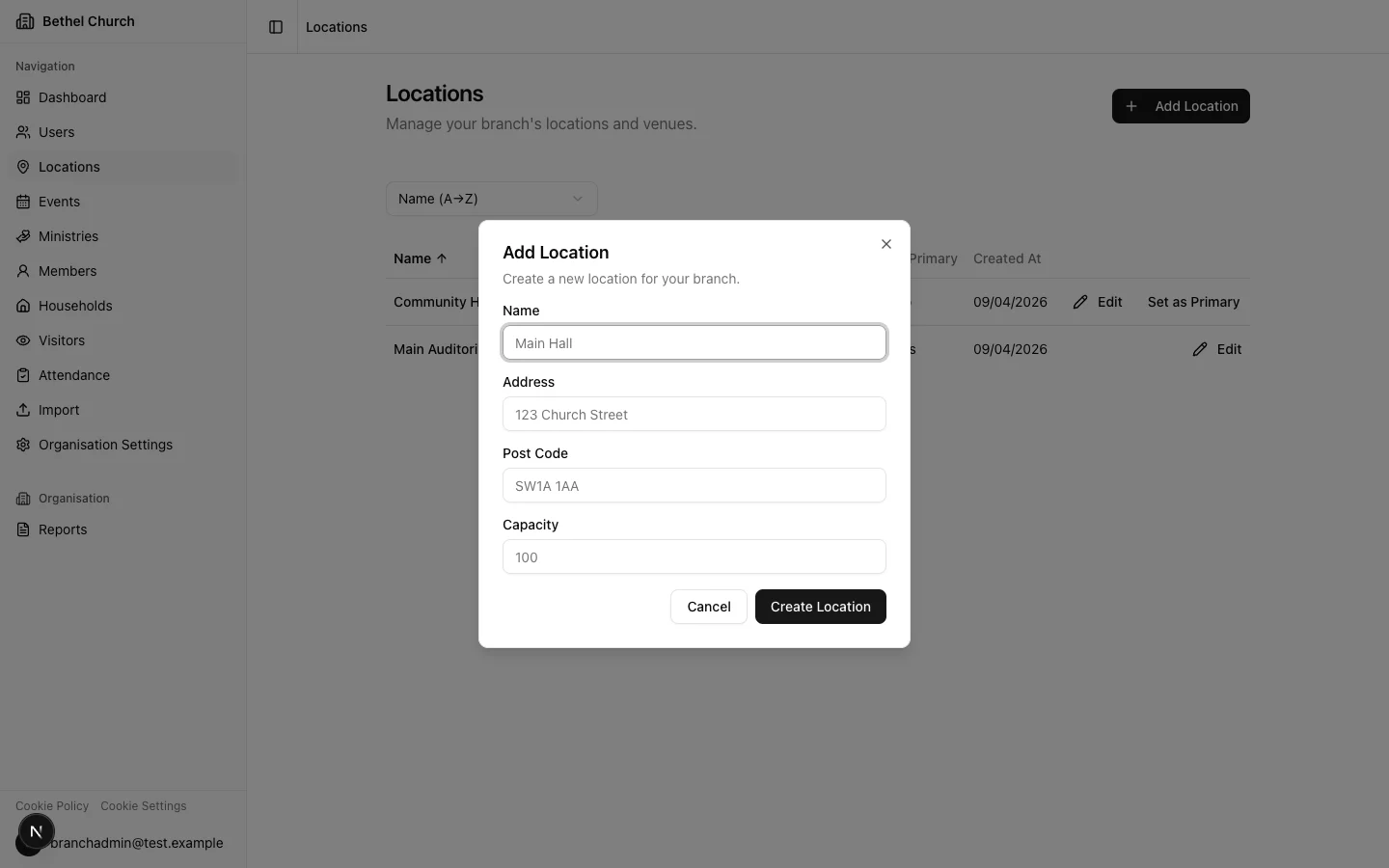Sort by the Name column header
Viewport: 1389px width, 868px height.
tap(421, 258)
